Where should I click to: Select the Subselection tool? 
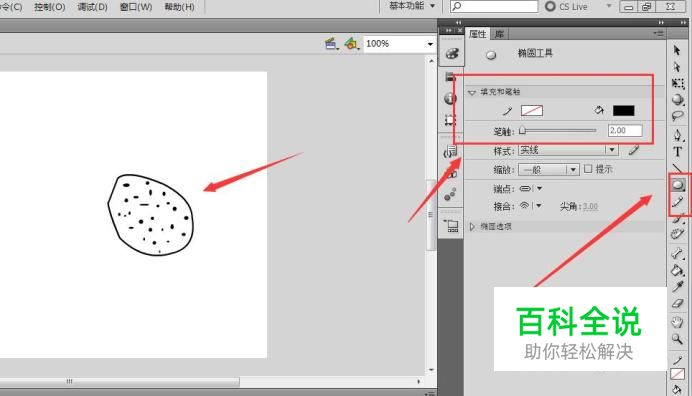677,67
